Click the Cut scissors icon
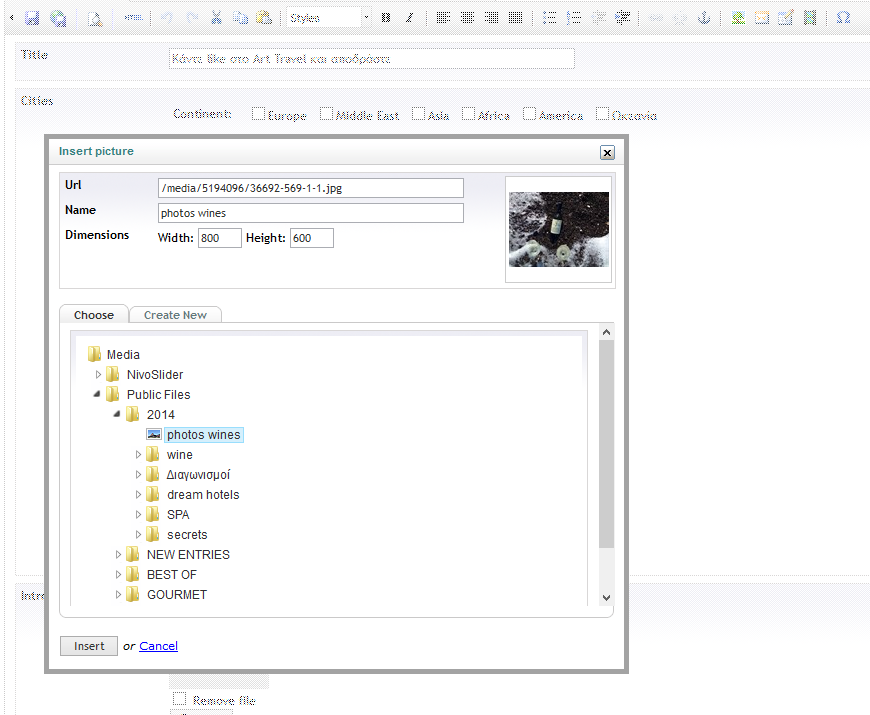870x715 pixels. point(216,18)
